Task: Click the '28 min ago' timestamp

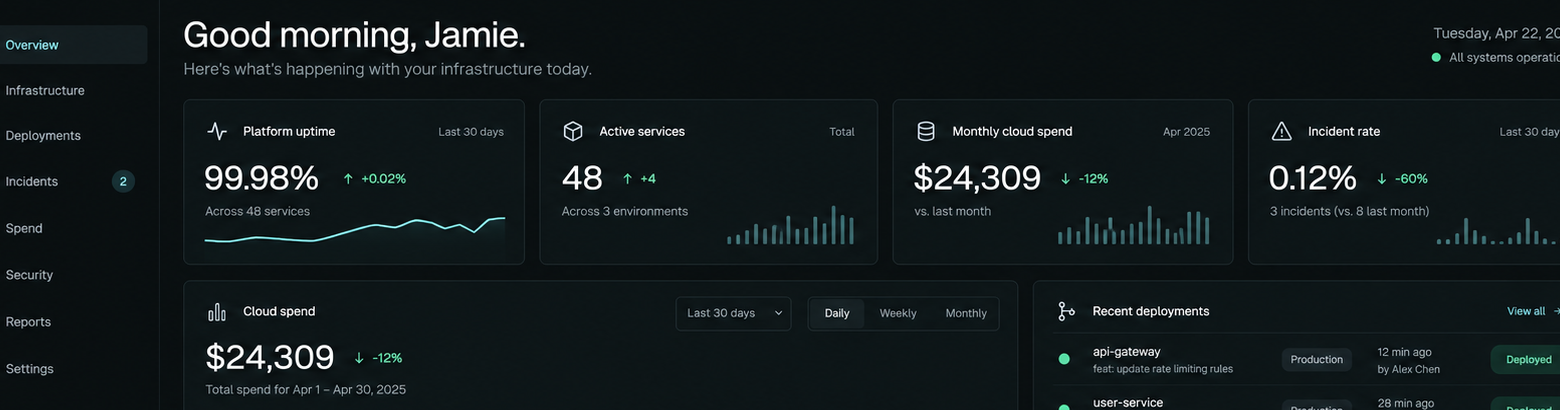Action: pyautogui.click(x=1404, y=402)
